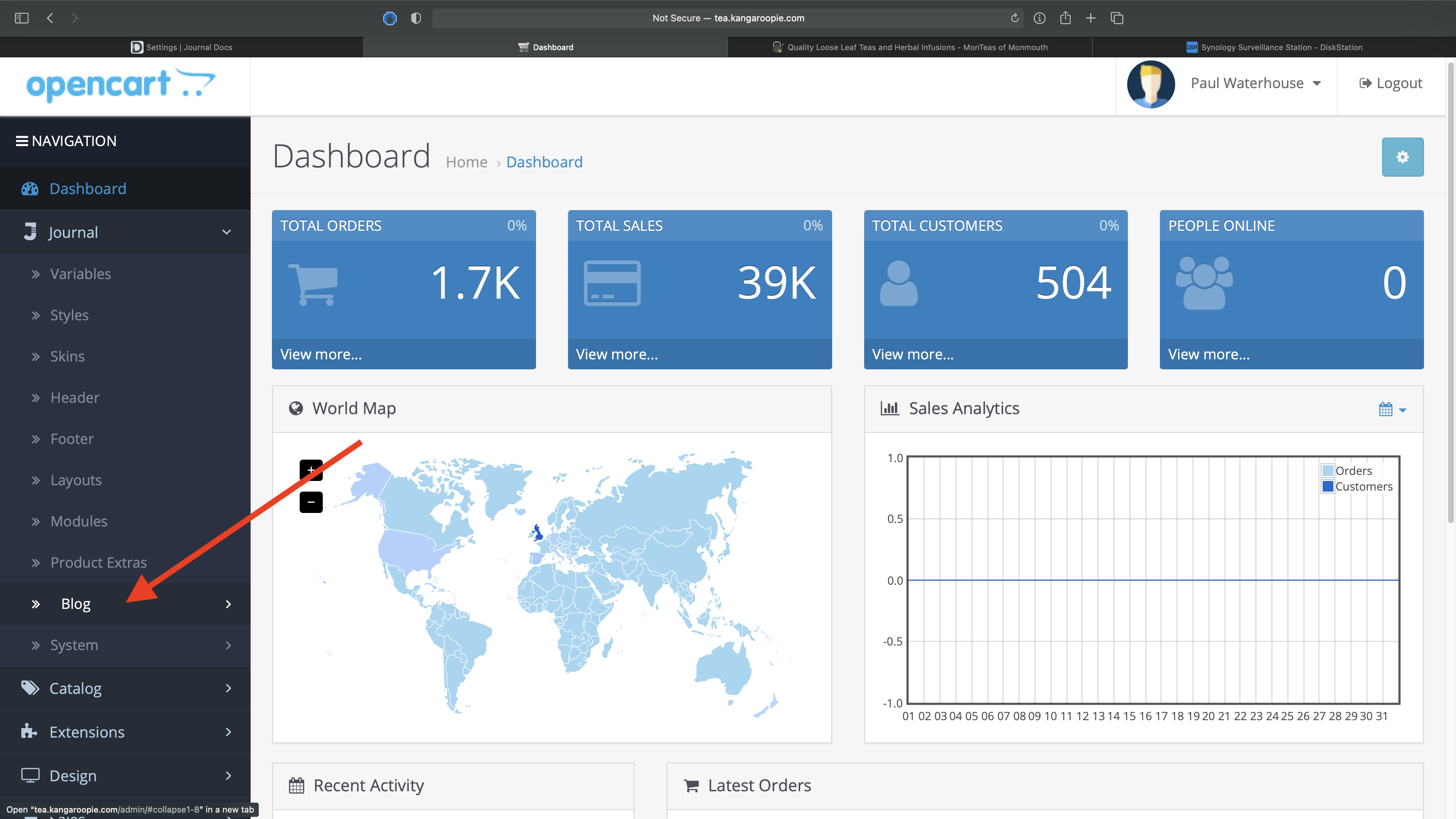Click the shield privacy report icon
The width and height of the screenshot is (1456, 819).
pyautogui.click(x=416, y=18)
